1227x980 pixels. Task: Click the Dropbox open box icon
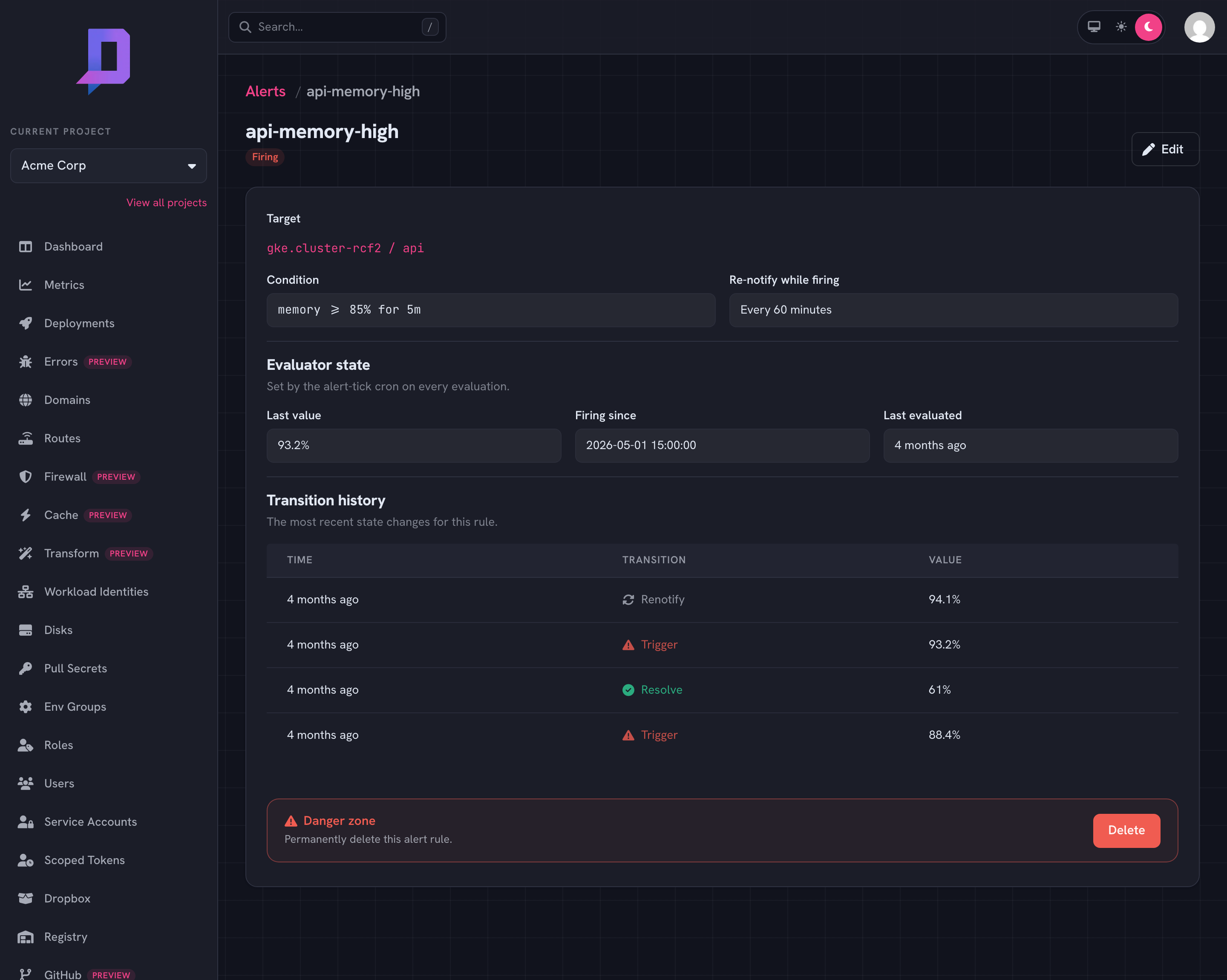tap(26, 898)
